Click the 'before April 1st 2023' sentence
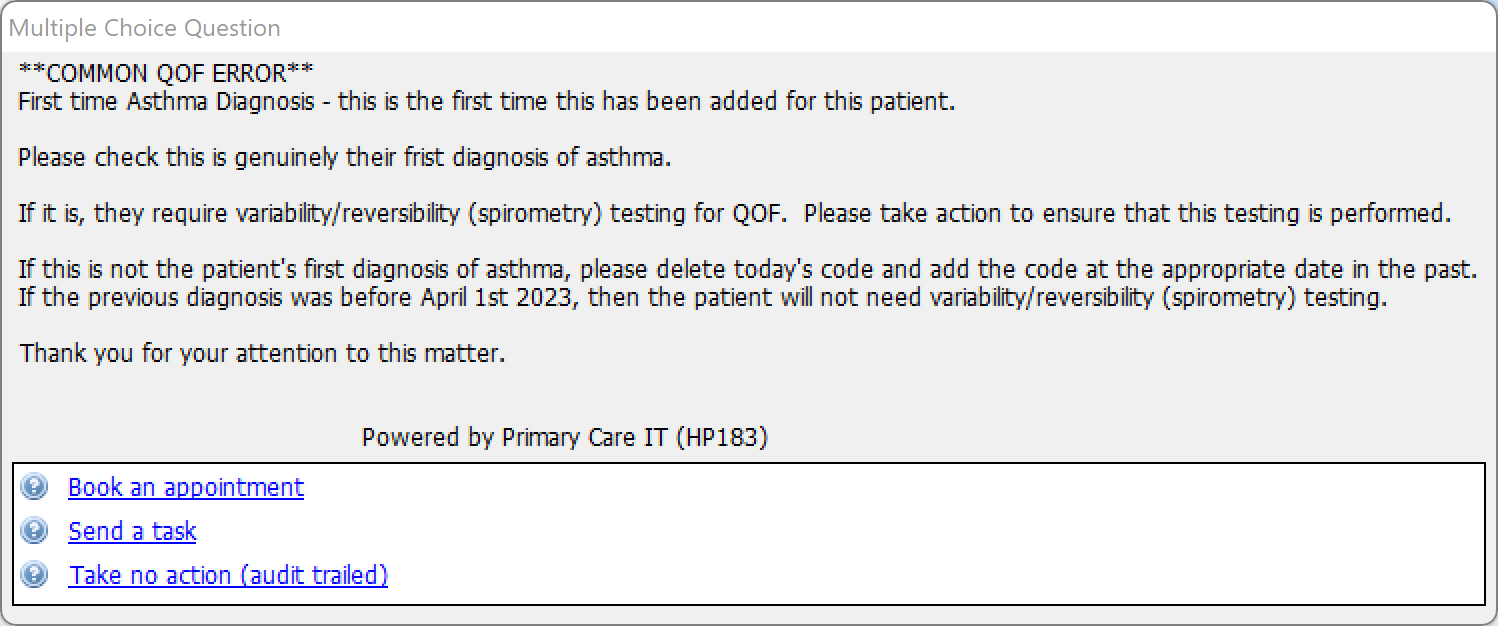The image size is (1498, 626). point(703,298)
